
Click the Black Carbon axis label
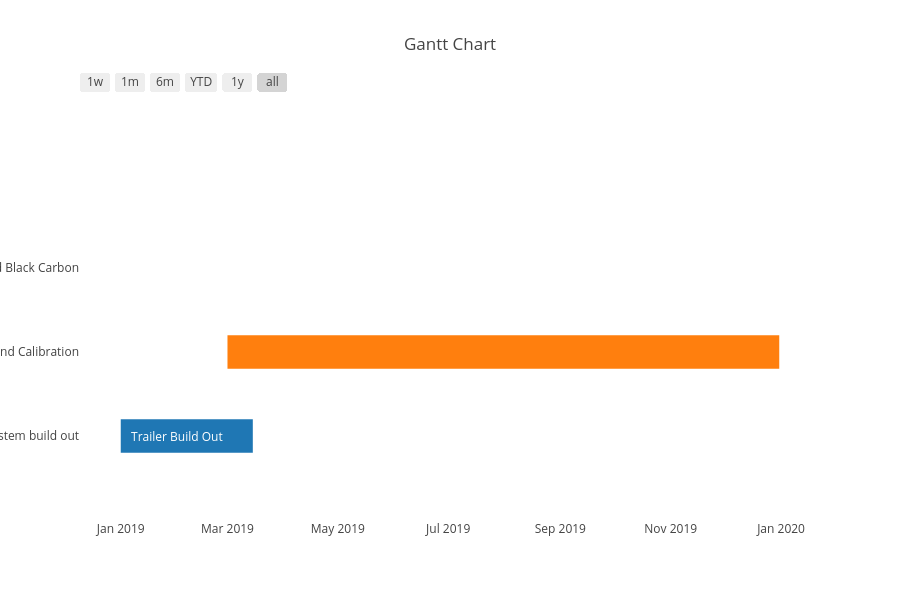(x=40, y=268)
